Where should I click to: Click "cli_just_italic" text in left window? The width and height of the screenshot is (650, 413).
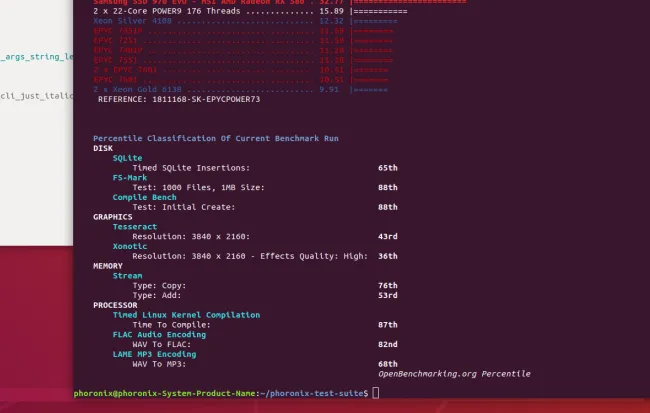pyautogui.click(x=36, y=96)
